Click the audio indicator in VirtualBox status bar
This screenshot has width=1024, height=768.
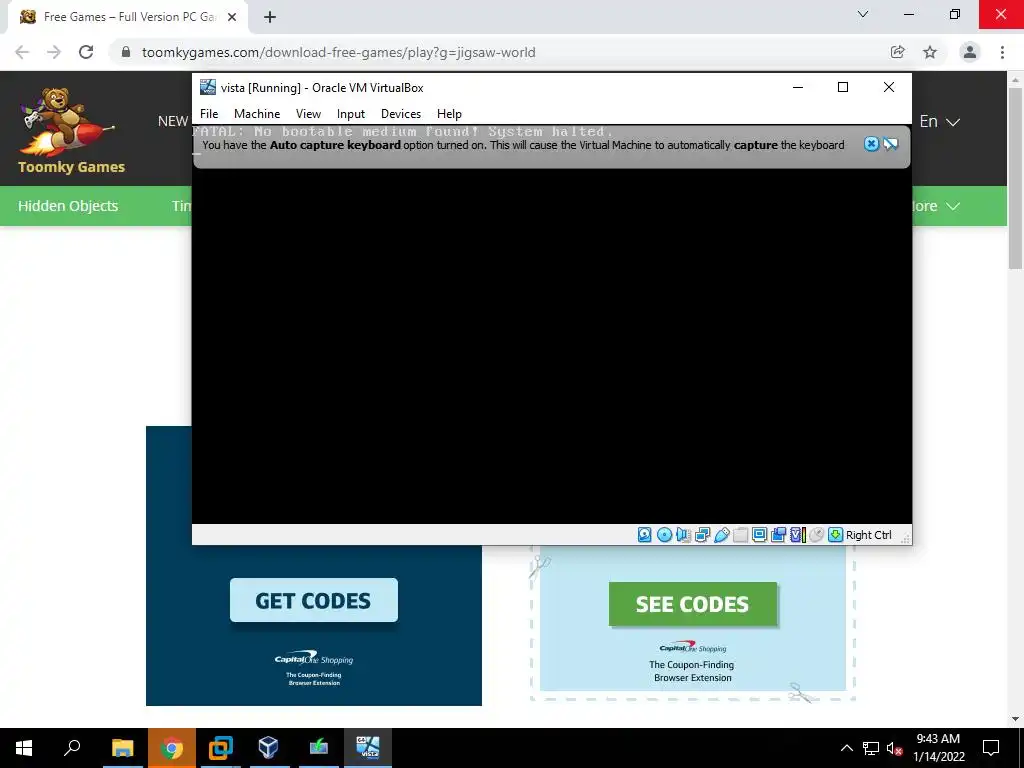[x=683, y=535]
